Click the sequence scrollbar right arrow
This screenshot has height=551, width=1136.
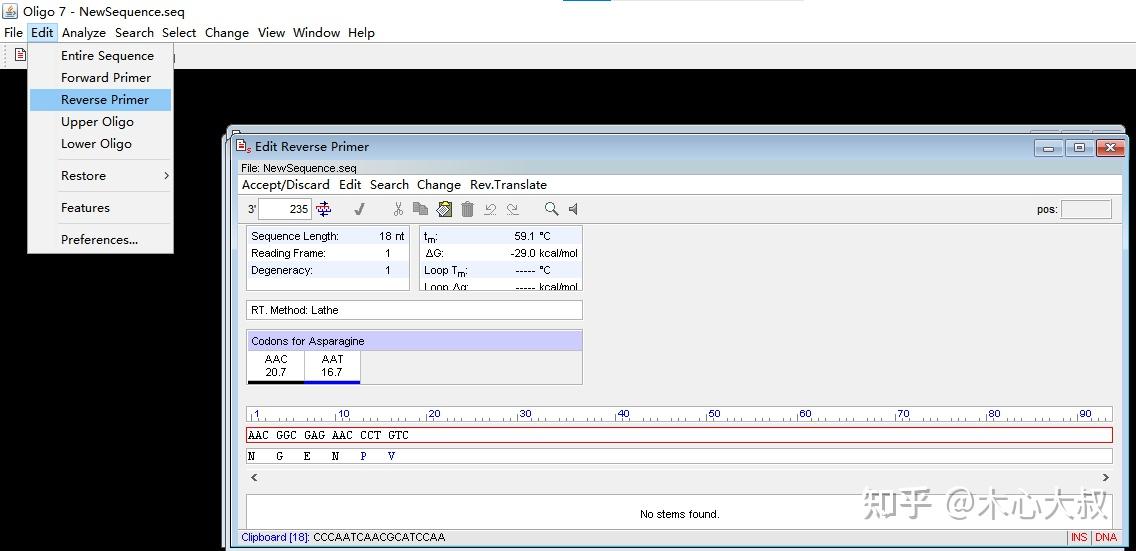point(1106,477)
